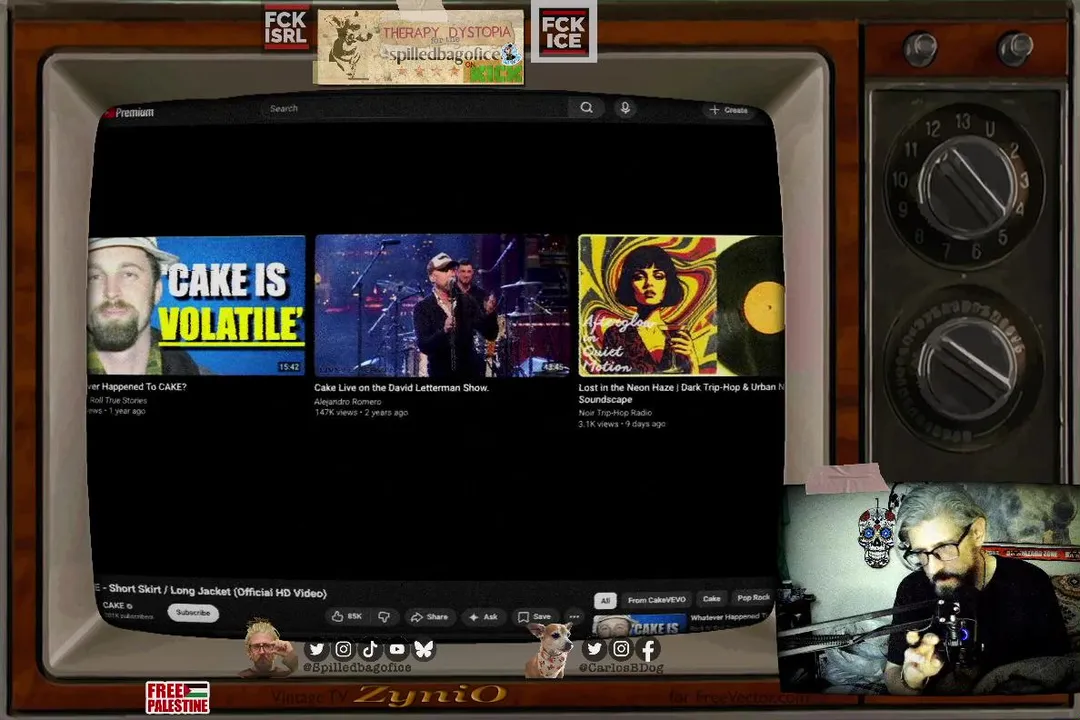Open Afterglow in Quiet Motion thumbnail
This screenshot has width=1080, height=720.
pyautogui.click(x=681, y=305)
